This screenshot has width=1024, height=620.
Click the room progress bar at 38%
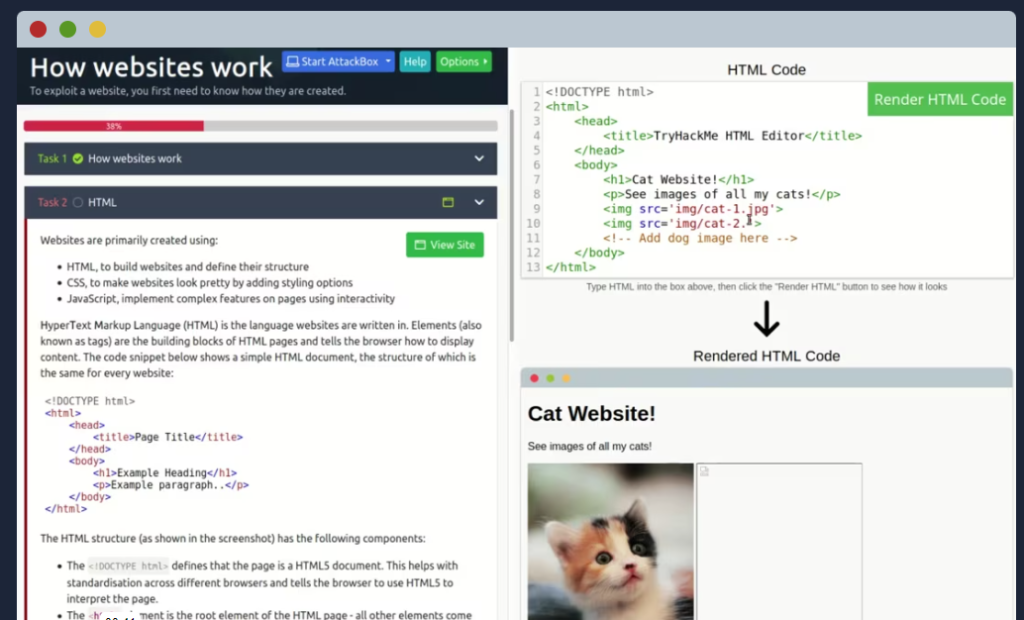point(261,126)
